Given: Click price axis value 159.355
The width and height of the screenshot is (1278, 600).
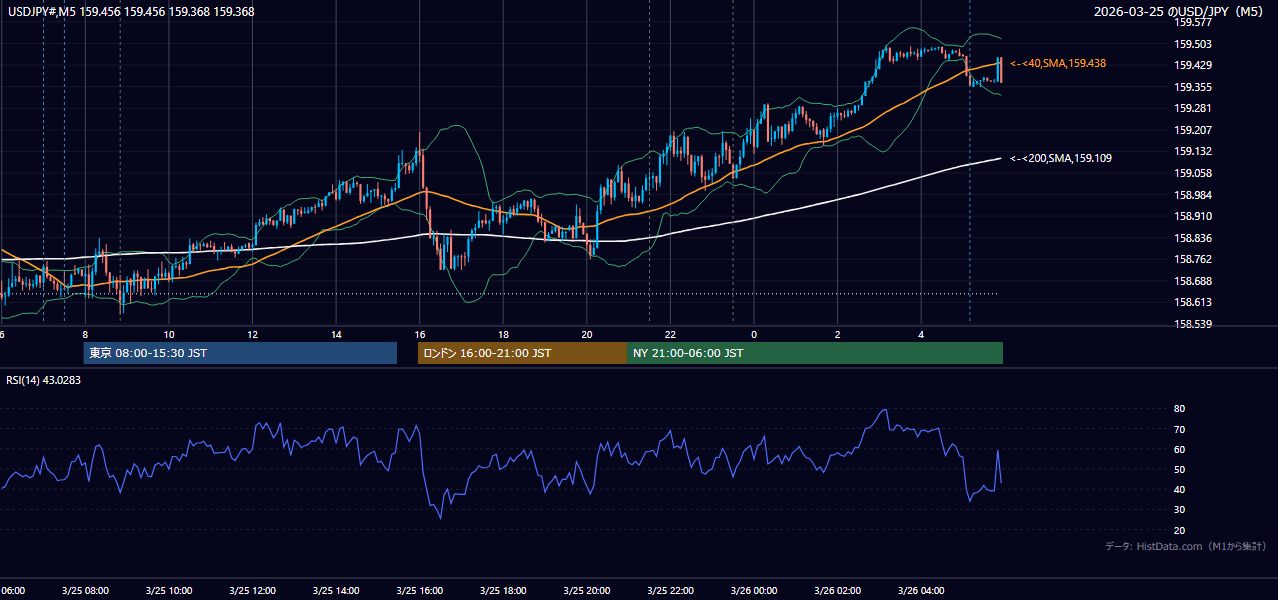Looking at the screenshot, I should tap(1193, 87).
